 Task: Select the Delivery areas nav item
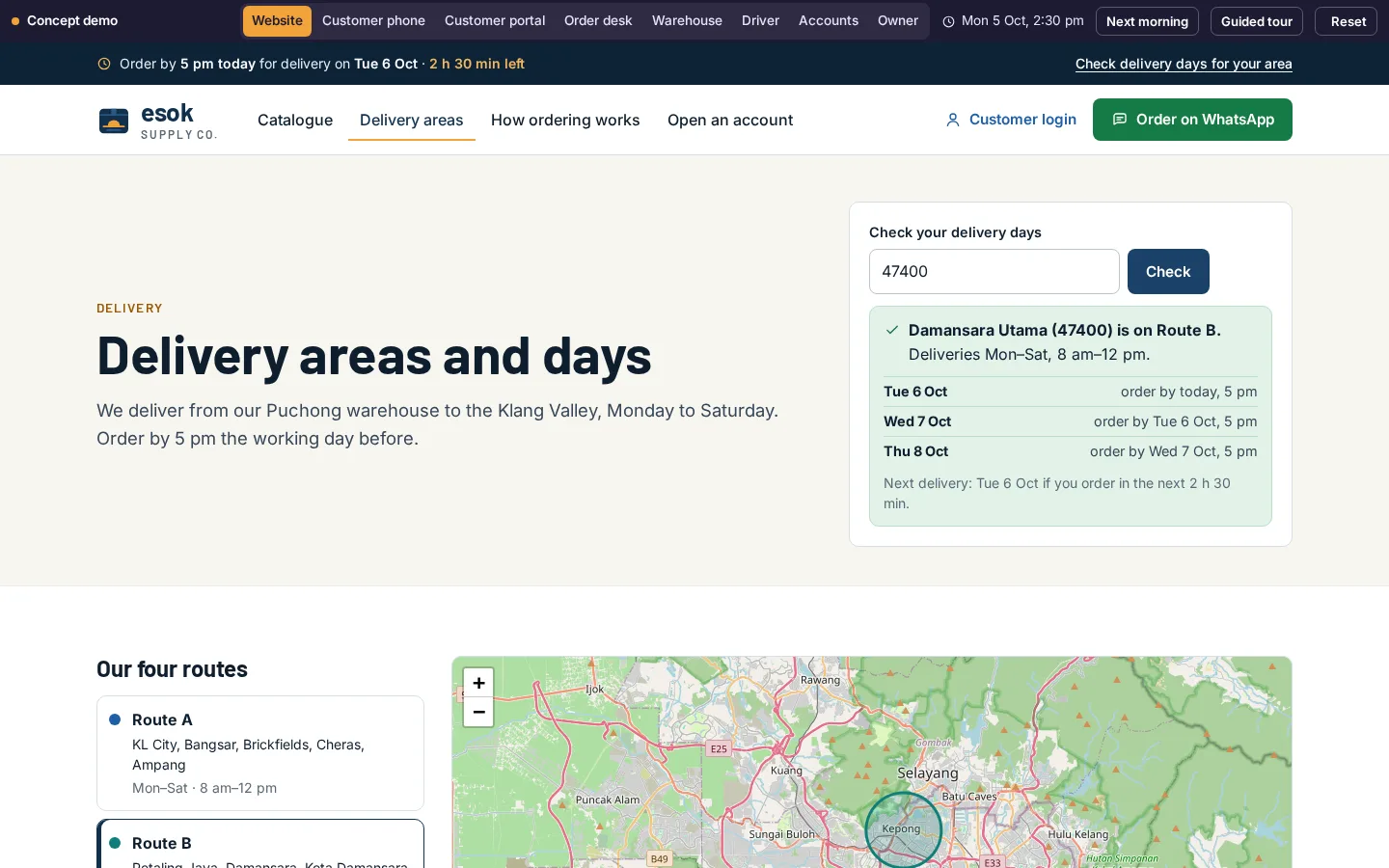(412, 121)
